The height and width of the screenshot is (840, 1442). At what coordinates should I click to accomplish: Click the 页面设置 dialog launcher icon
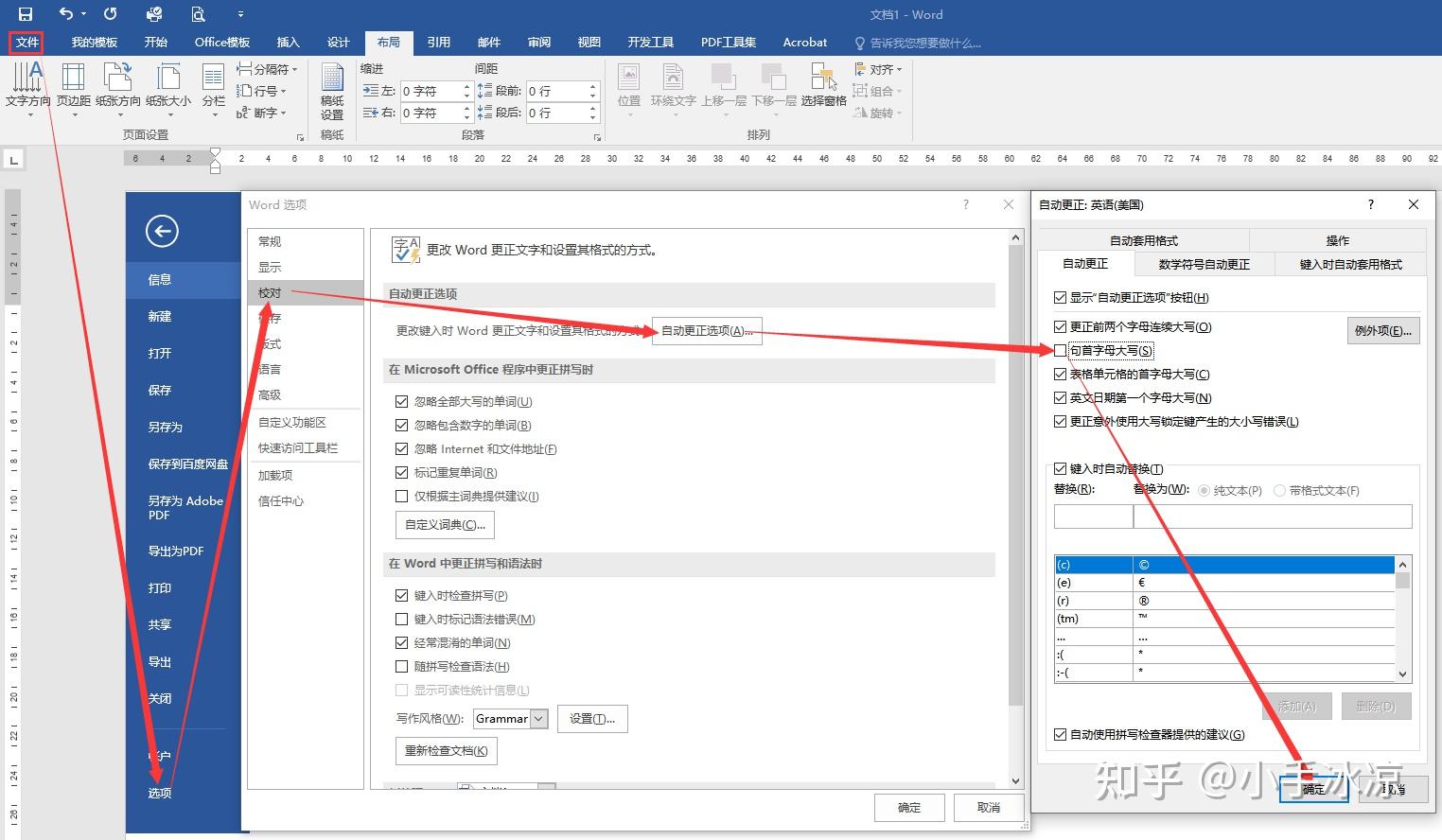pos(301,137)
